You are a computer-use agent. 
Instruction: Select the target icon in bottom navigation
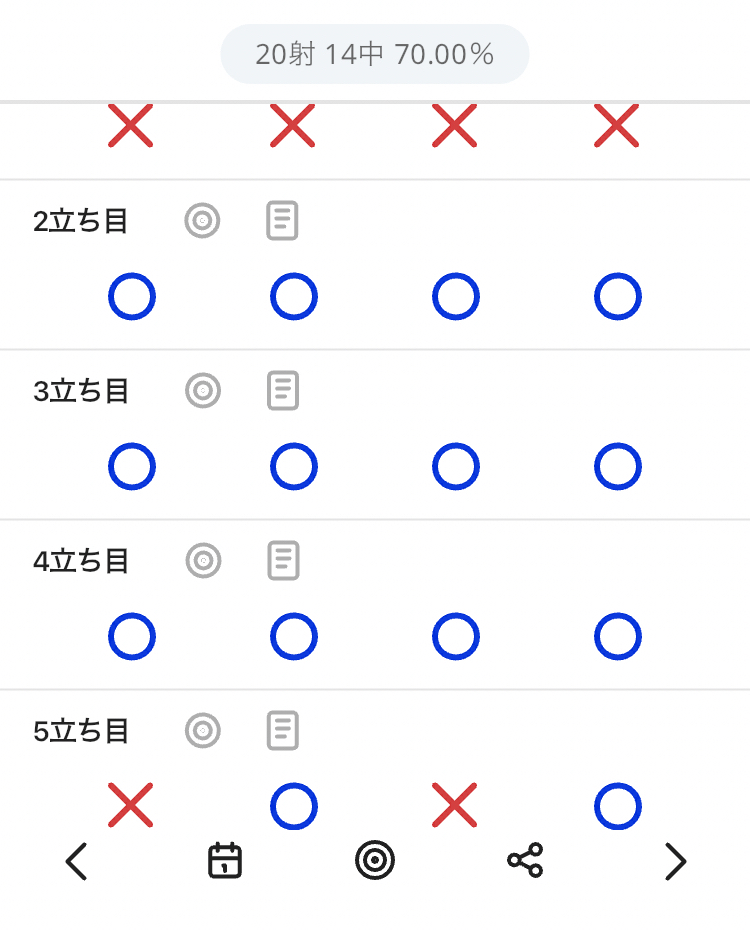click(375, 860)
